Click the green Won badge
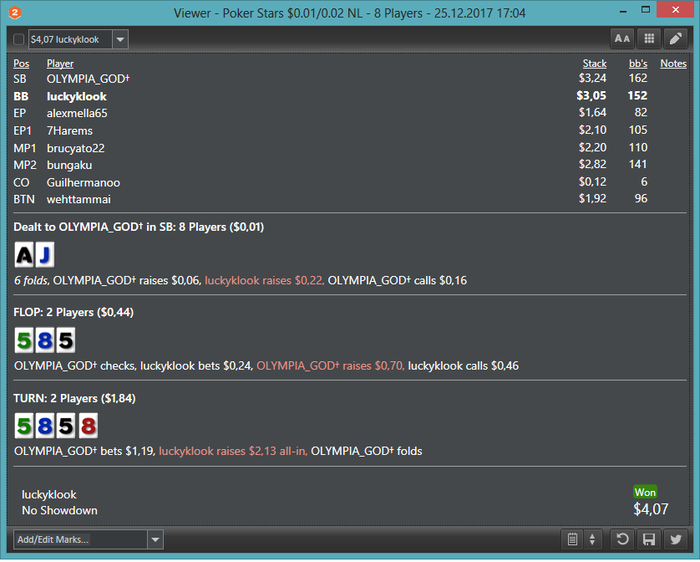The height and width of the screenshot is (562, 700). pyautogui.click(x=645, y=492)
